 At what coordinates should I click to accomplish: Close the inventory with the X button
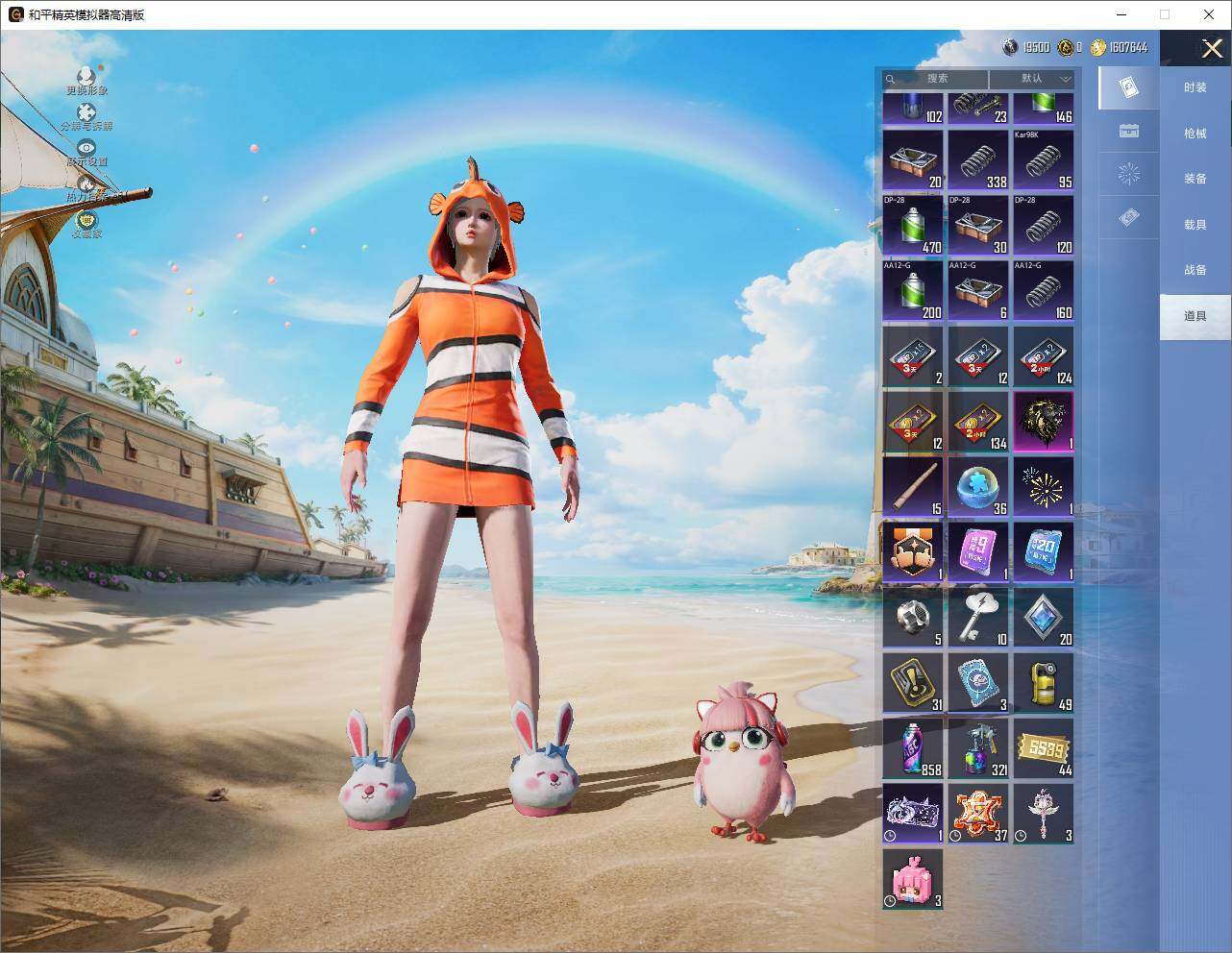pyautogui.click(x=1212, y=48)
